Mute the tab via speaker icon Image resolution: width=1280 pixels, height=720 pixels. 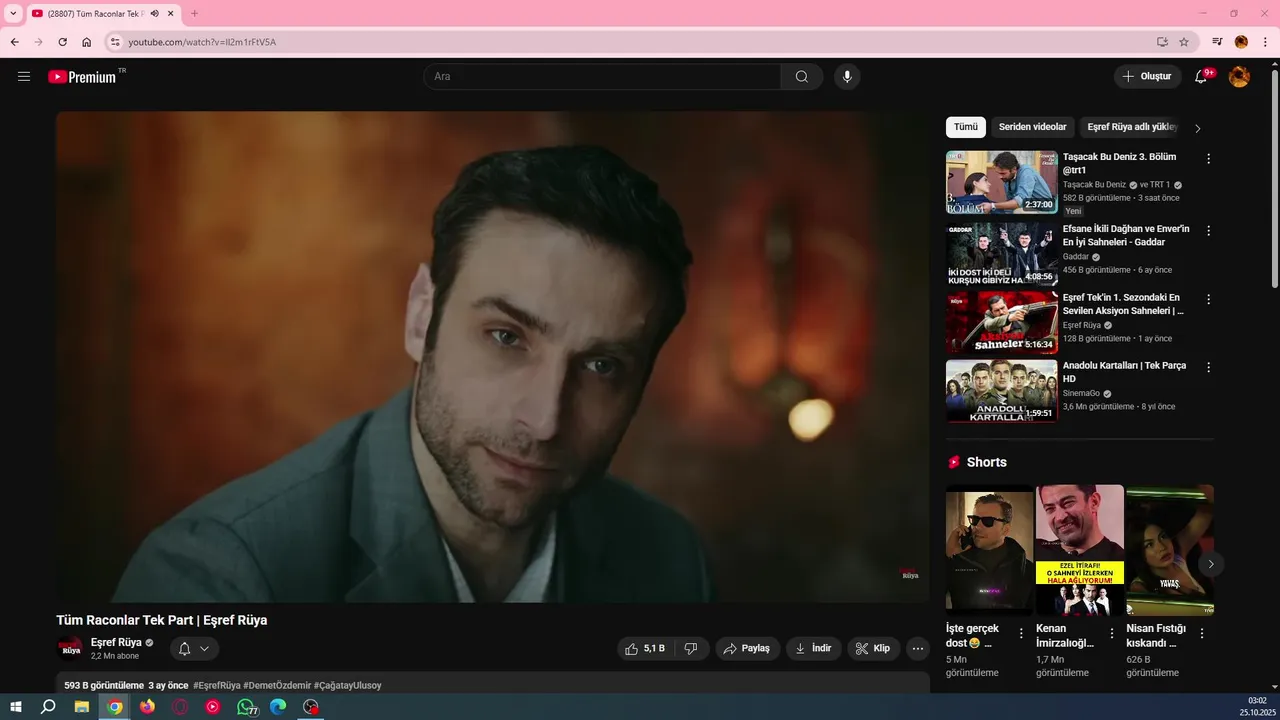pos(155,13)
